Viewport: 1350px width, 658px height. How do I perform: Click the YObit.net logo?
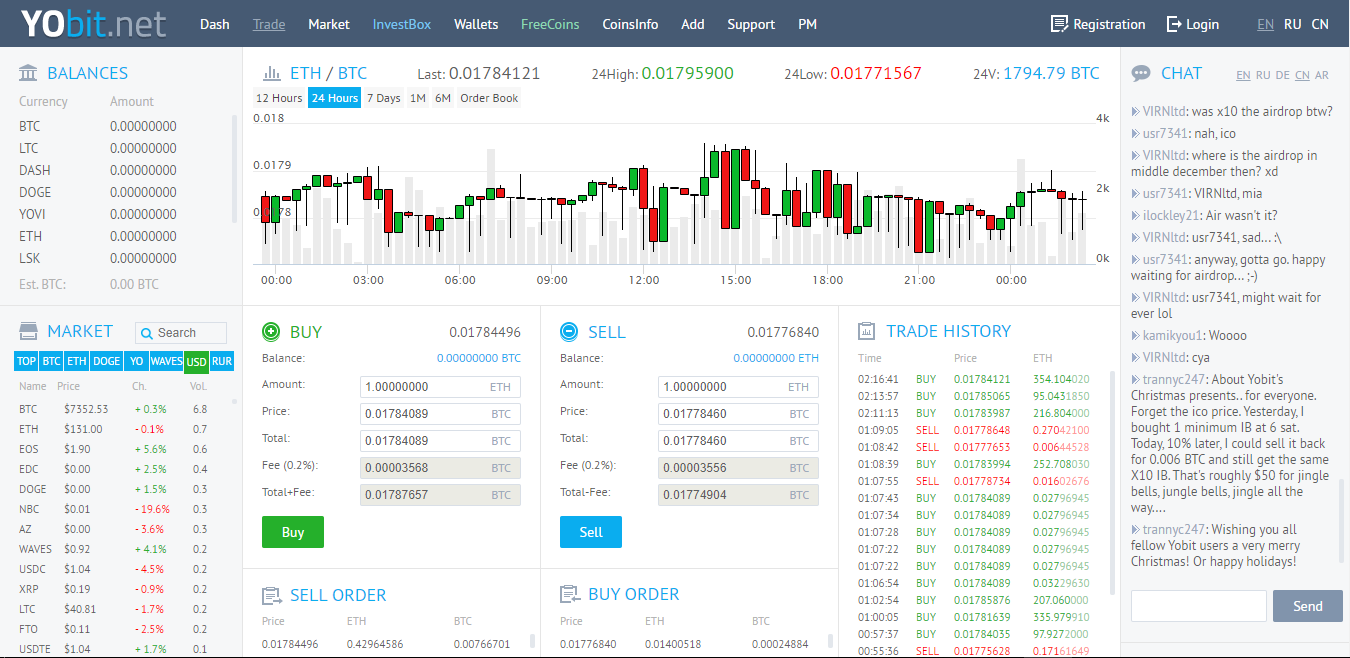(93, 23)
